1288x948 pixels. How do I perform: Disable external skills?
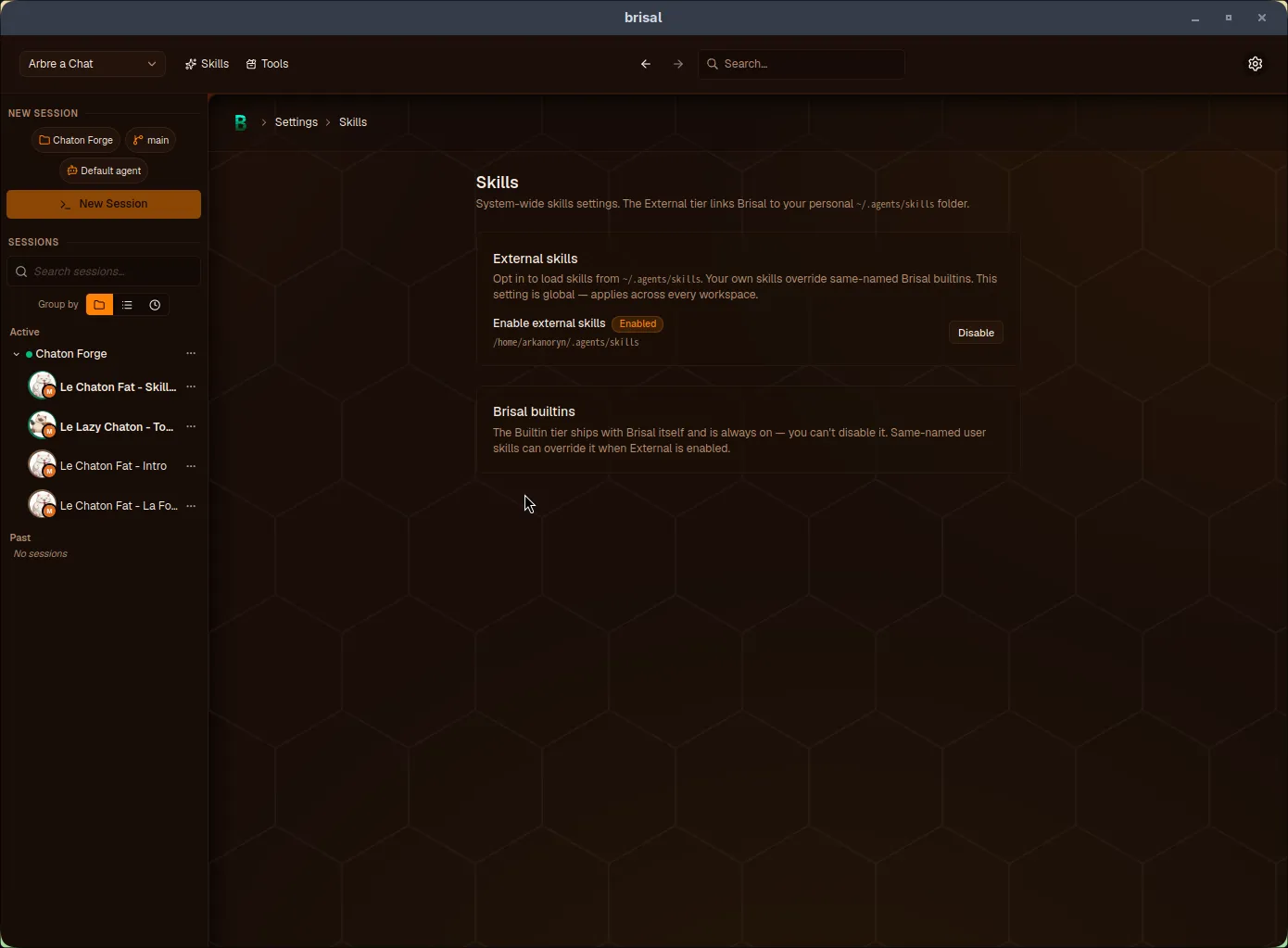976,333
